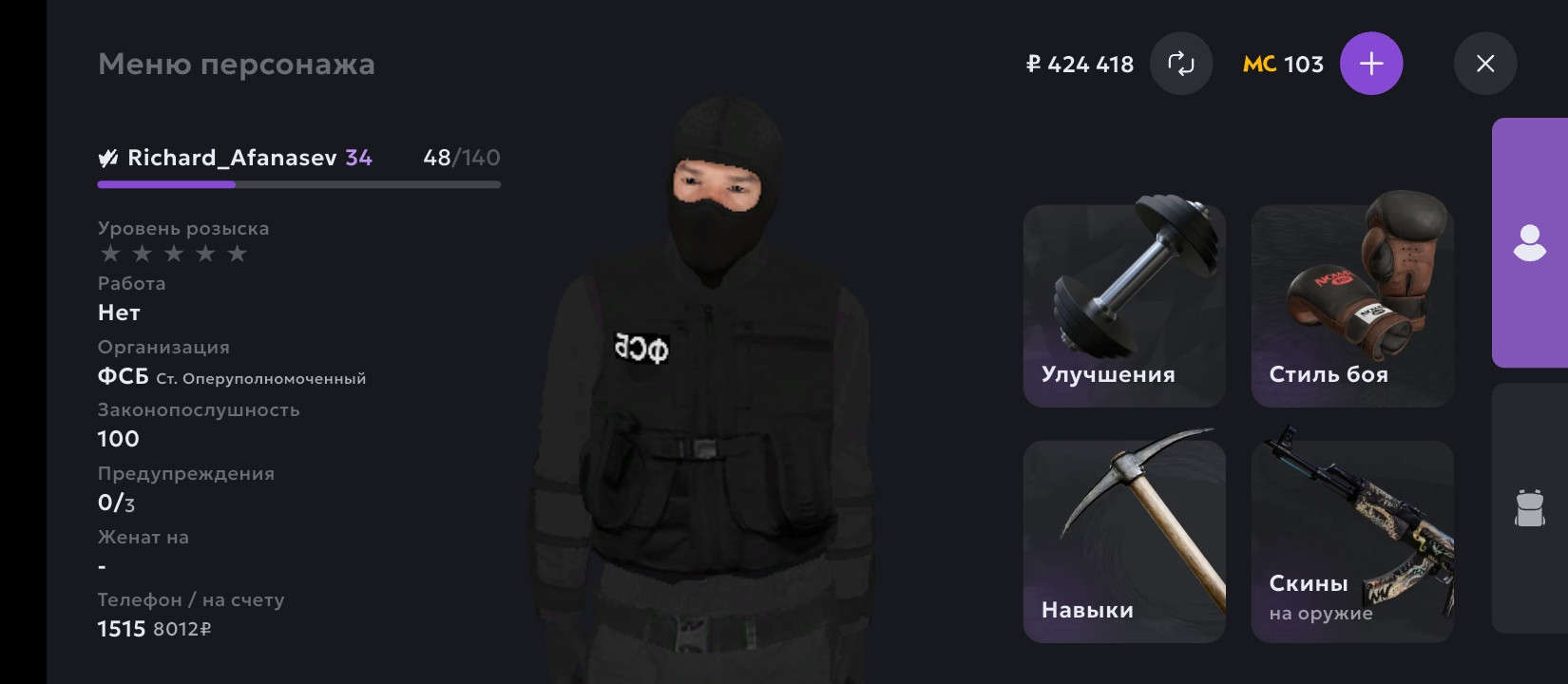This screenshot has width=1568, height=684.
Task: Click the purple experience progress bar
Action: pos(298,184)
